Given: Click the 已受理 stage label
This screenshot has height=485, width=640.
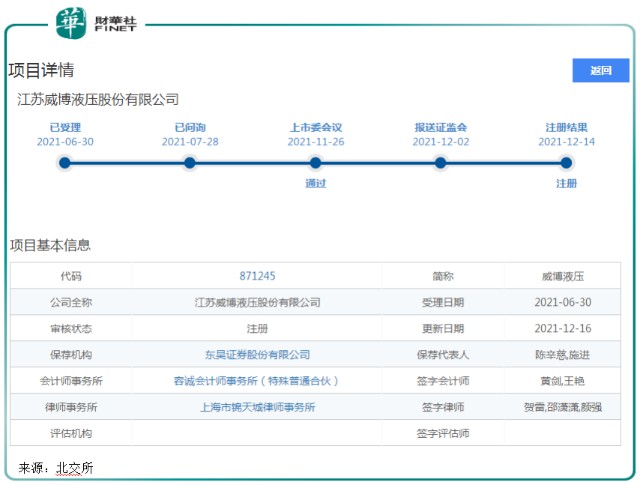Looking at the screenshot, I should coord(65,127).
